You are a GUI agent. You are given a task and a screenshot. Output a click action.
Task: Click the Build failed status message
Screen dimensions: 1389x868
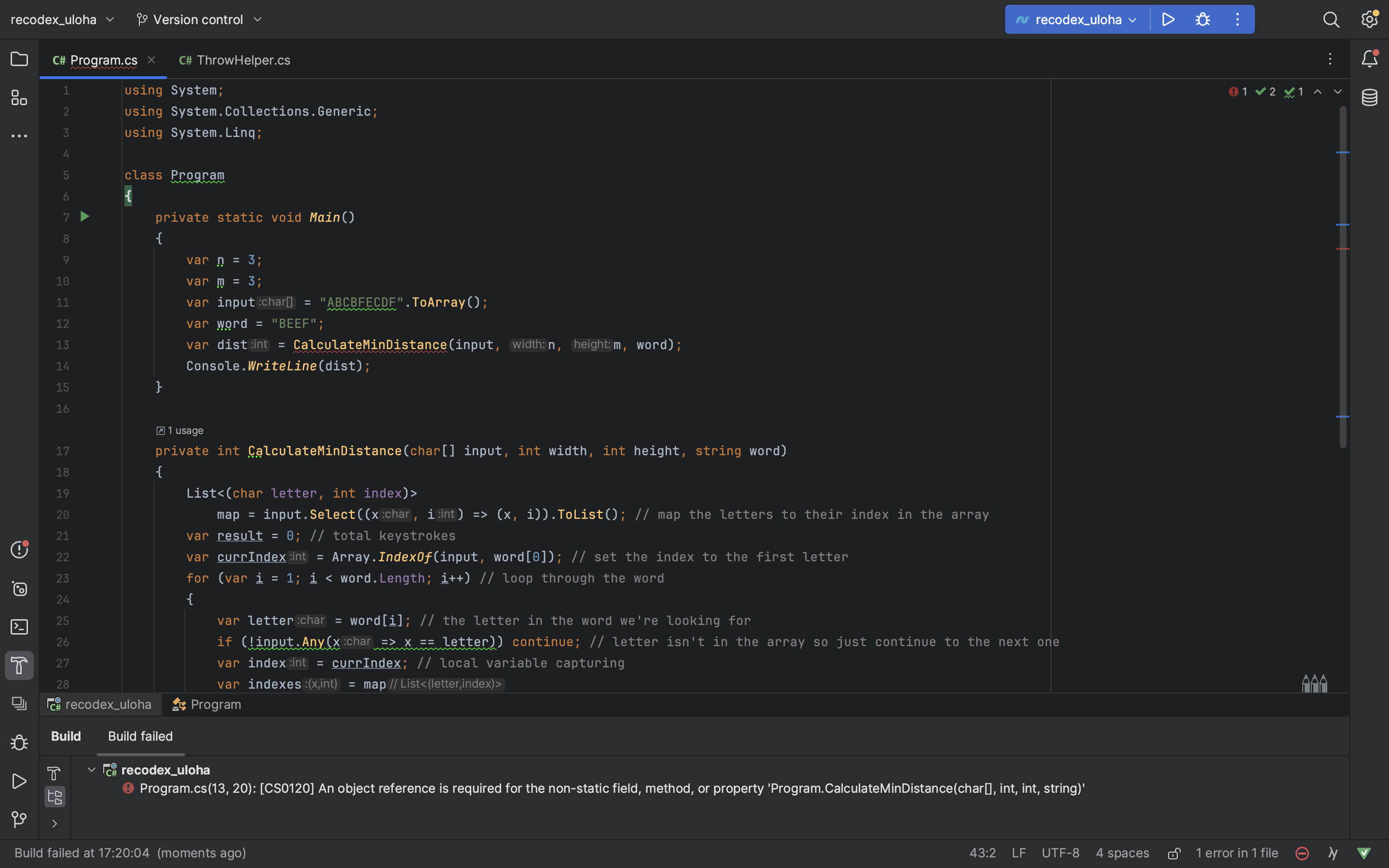click(x=130, y=853)
